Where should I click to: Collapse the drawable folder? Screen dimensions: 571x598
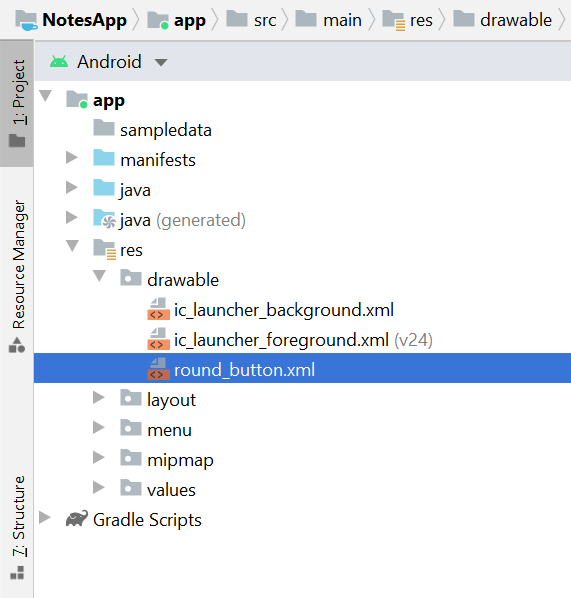100,276
